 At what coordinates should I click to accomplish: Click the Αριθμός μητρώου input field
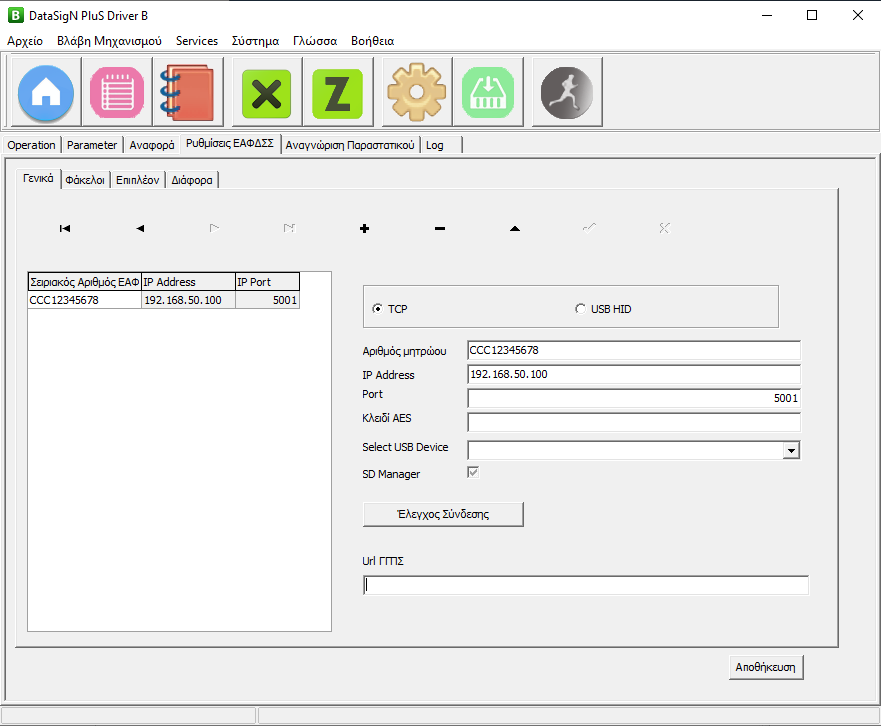(x=634, y=350)
